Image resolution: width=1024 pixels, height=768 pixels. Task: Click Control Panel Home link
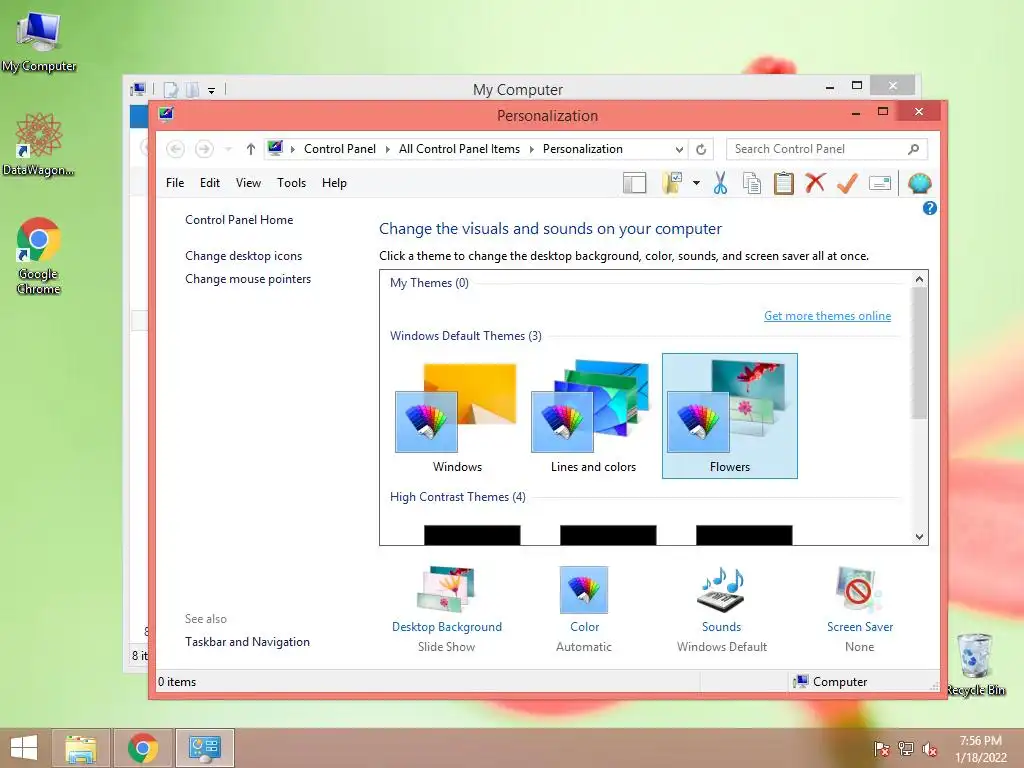click(x=239, y=220)
